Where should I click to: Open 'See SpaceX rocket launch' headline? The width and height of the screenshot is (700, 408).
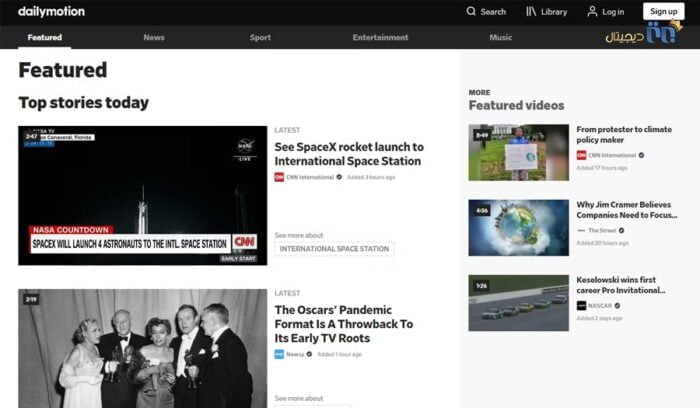tap(349, 154)
